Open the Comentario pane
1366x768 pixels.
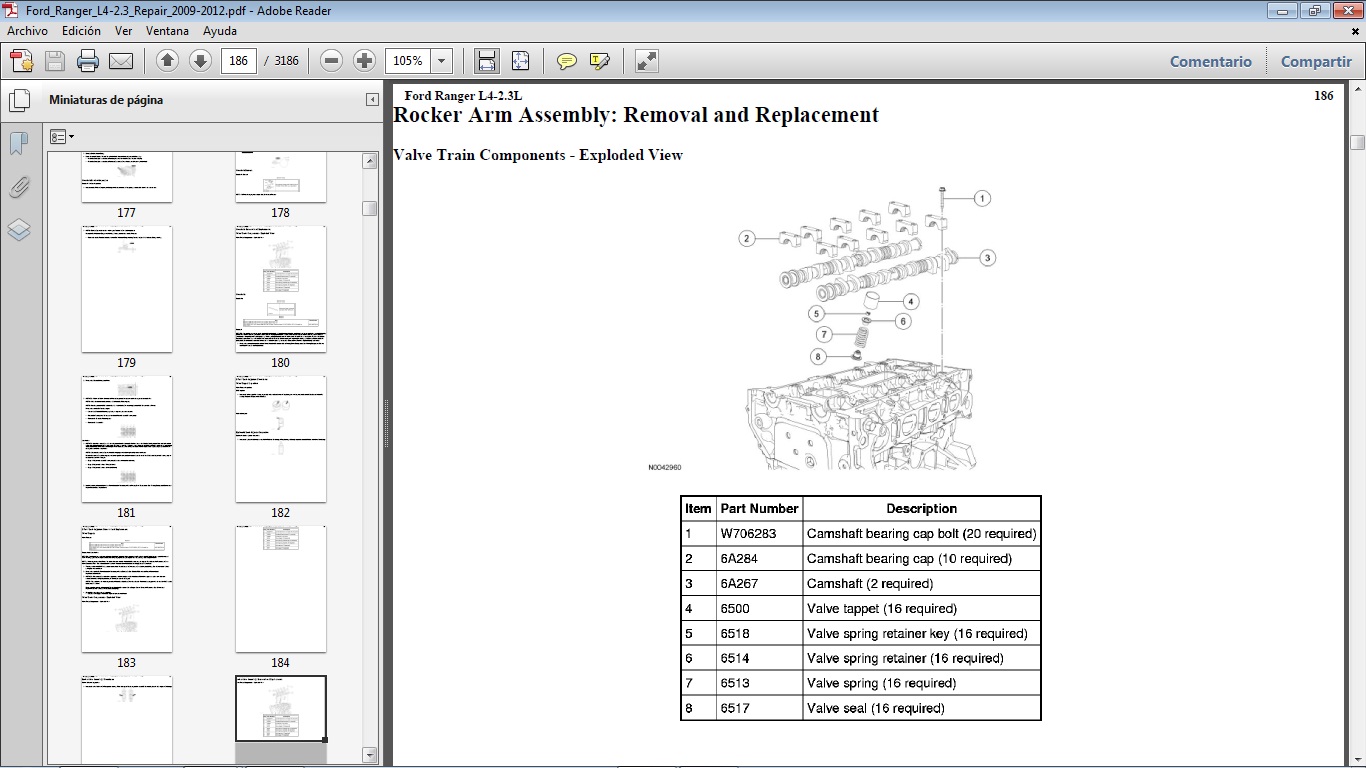tap(1211, 61)
